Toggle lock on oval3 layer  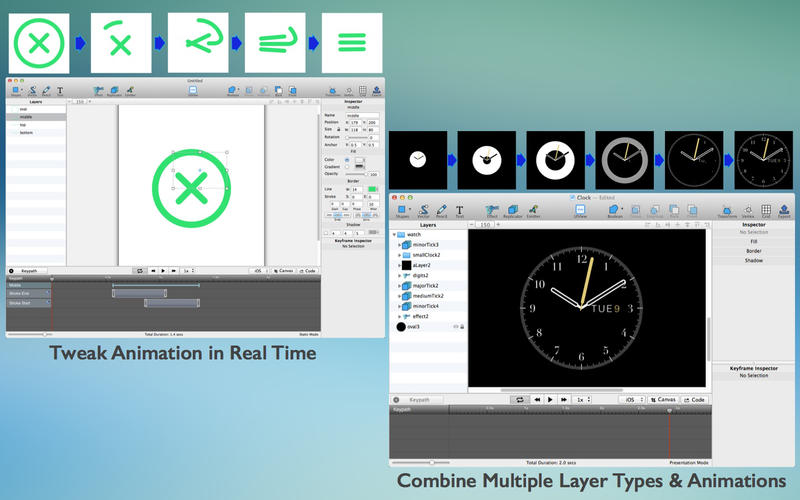click(x=462, y=327)
